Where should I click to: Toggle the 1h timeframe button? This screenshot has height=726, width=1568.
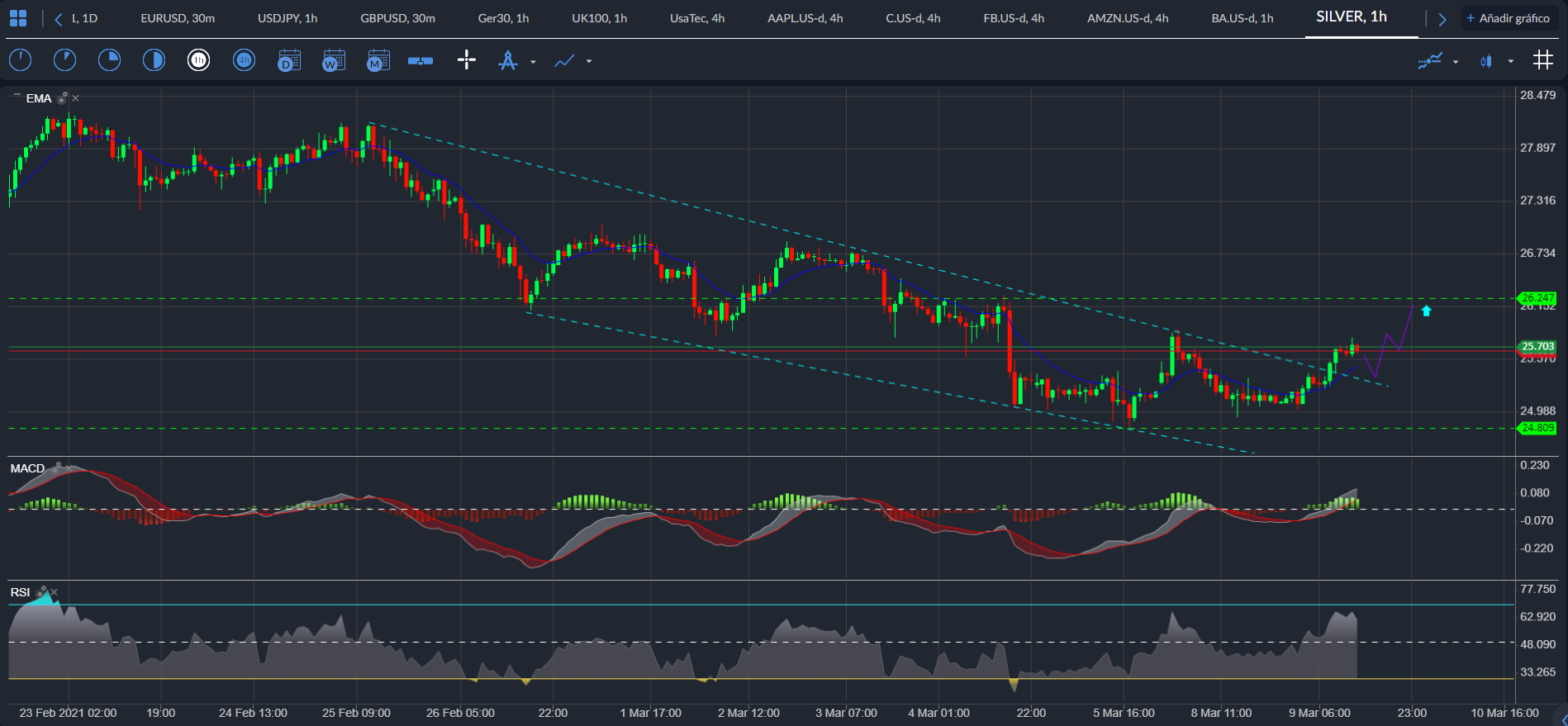click(198, 60)
